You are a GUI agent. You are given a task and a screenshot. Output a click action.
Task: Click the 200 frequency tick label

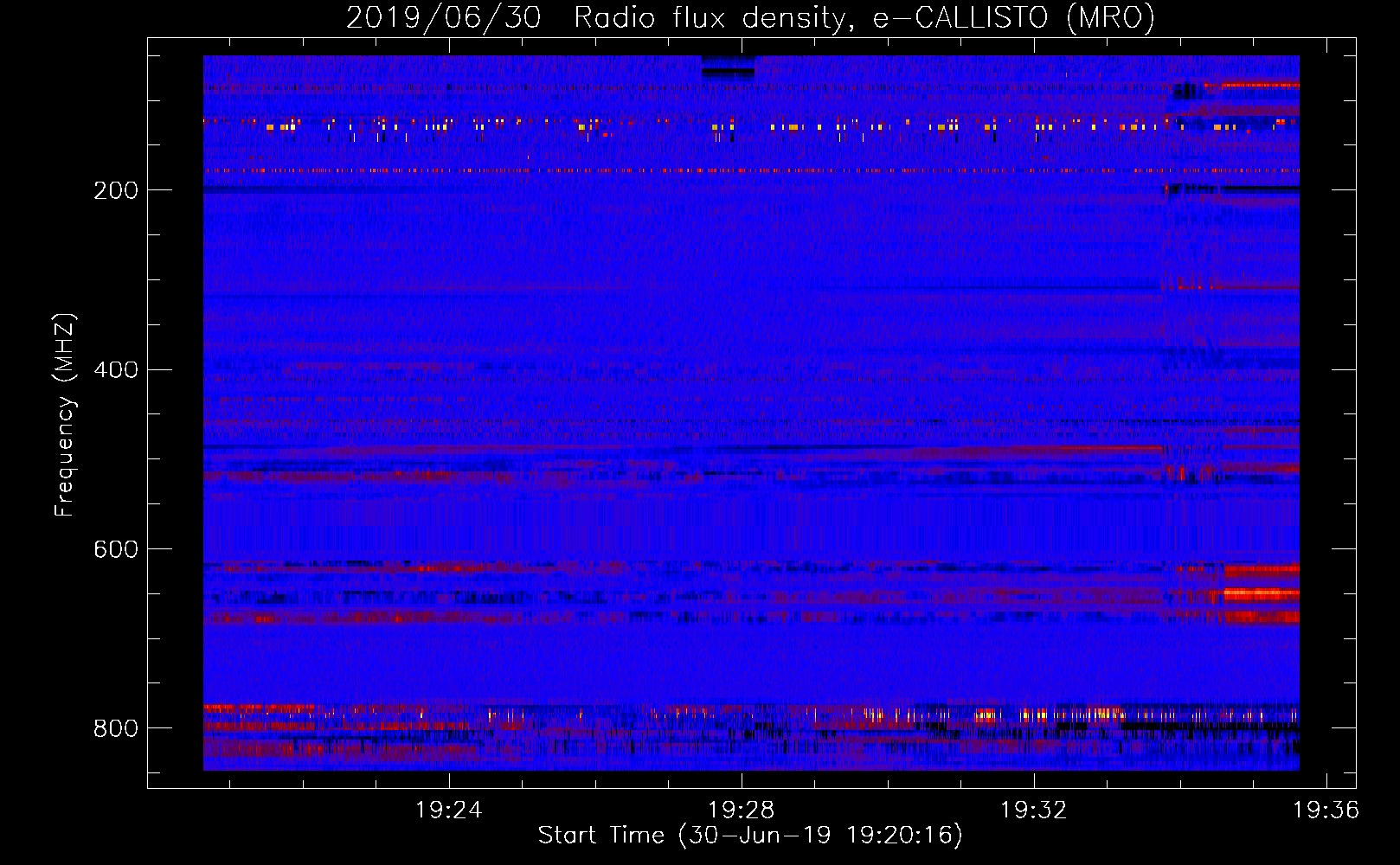(x=116, y=190)
